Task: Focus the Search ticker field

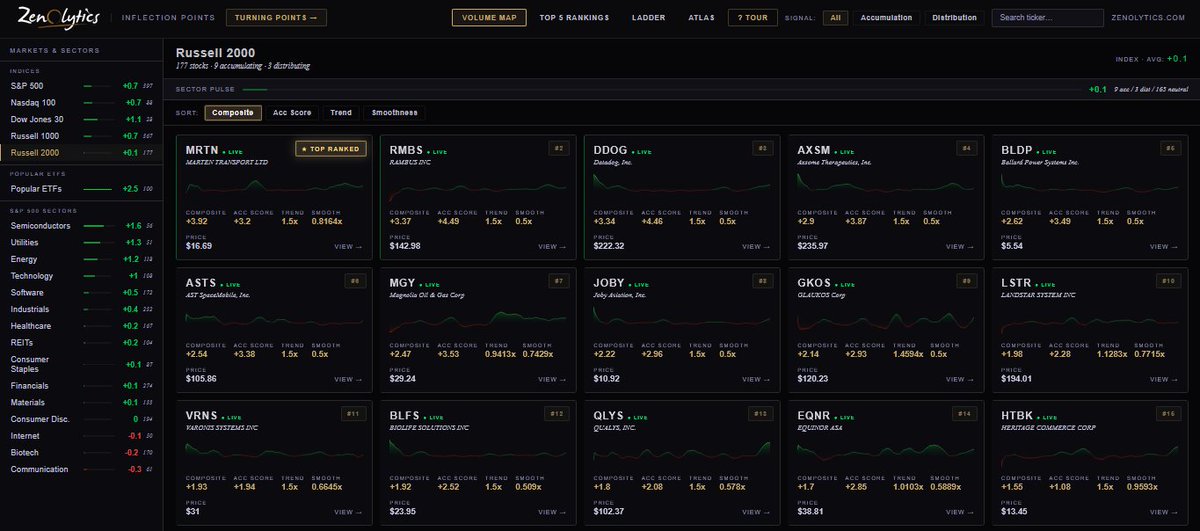Action: point(1047,17)
